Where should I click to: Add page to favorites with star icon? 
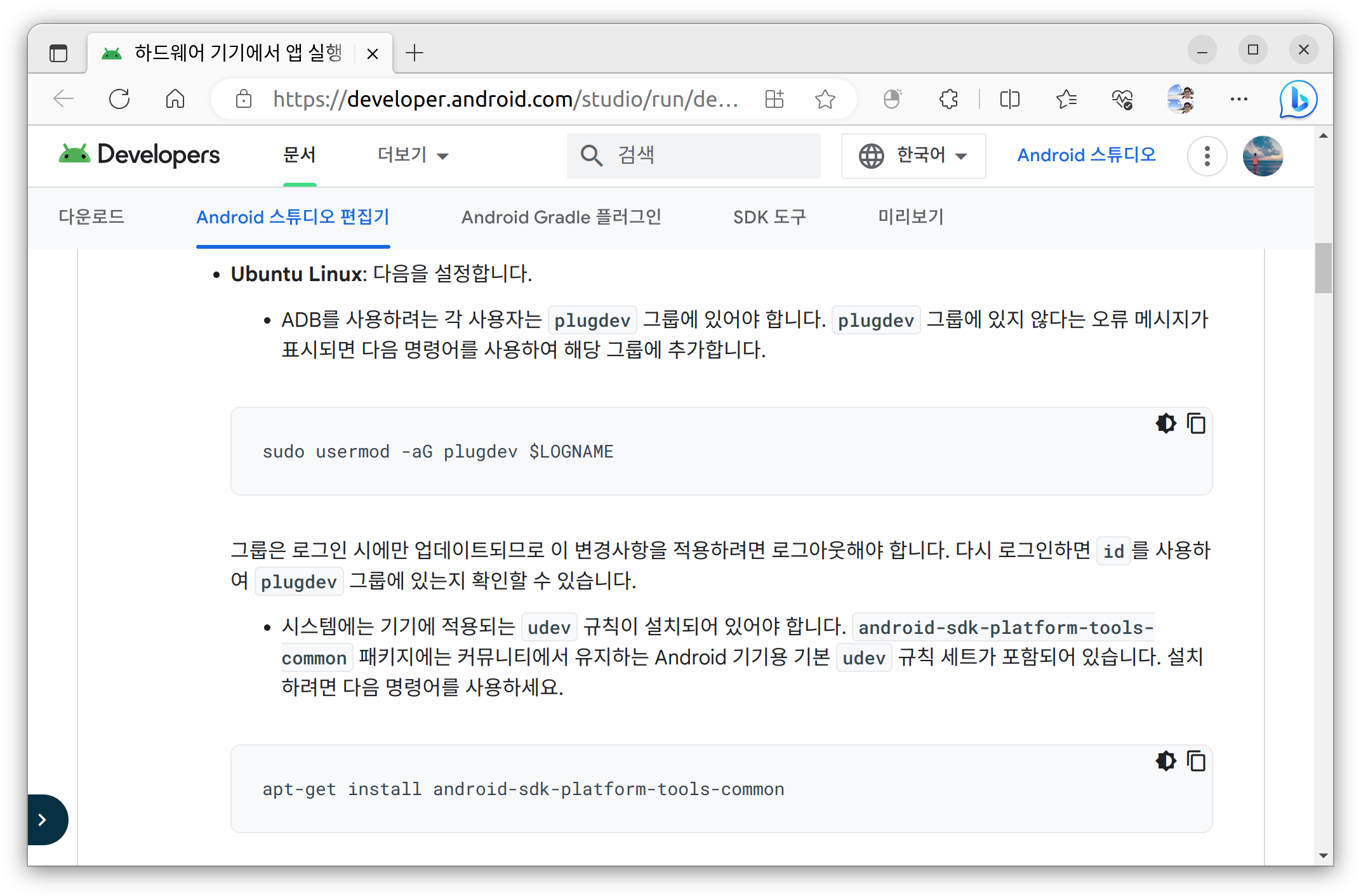tap(825, 100)
